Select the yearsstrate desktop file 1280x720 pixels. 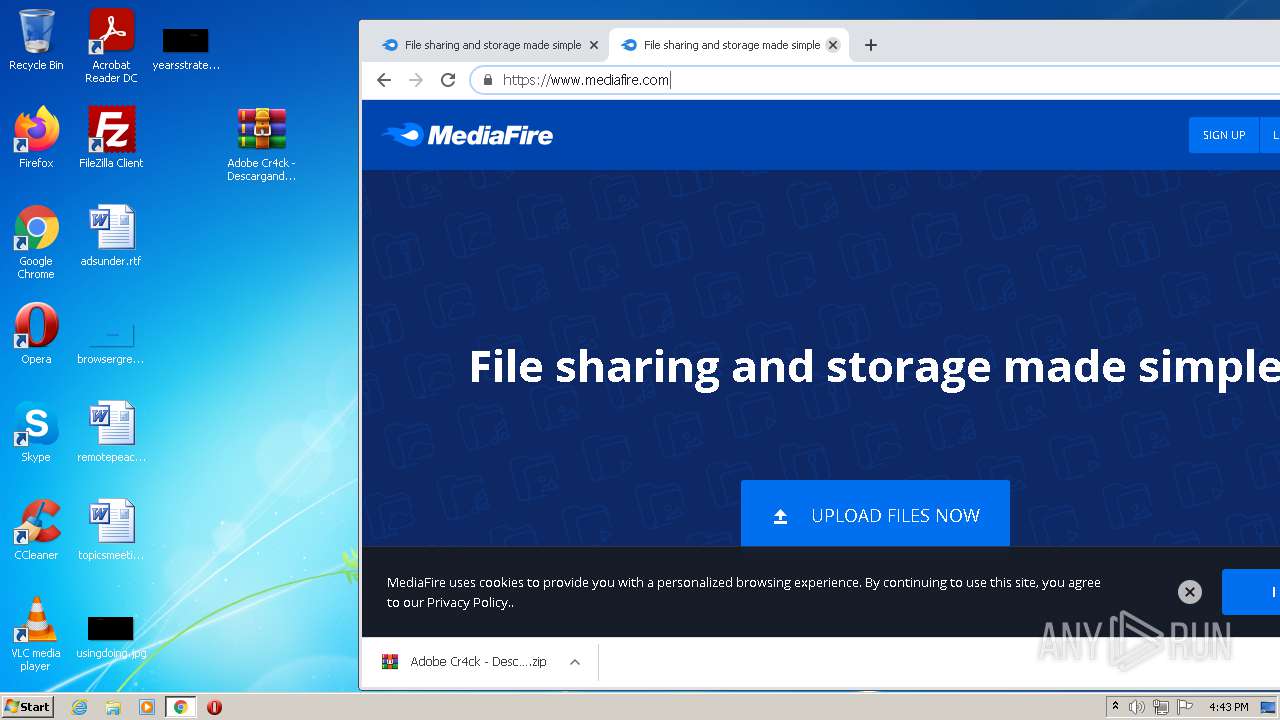[x=186, y=48]
